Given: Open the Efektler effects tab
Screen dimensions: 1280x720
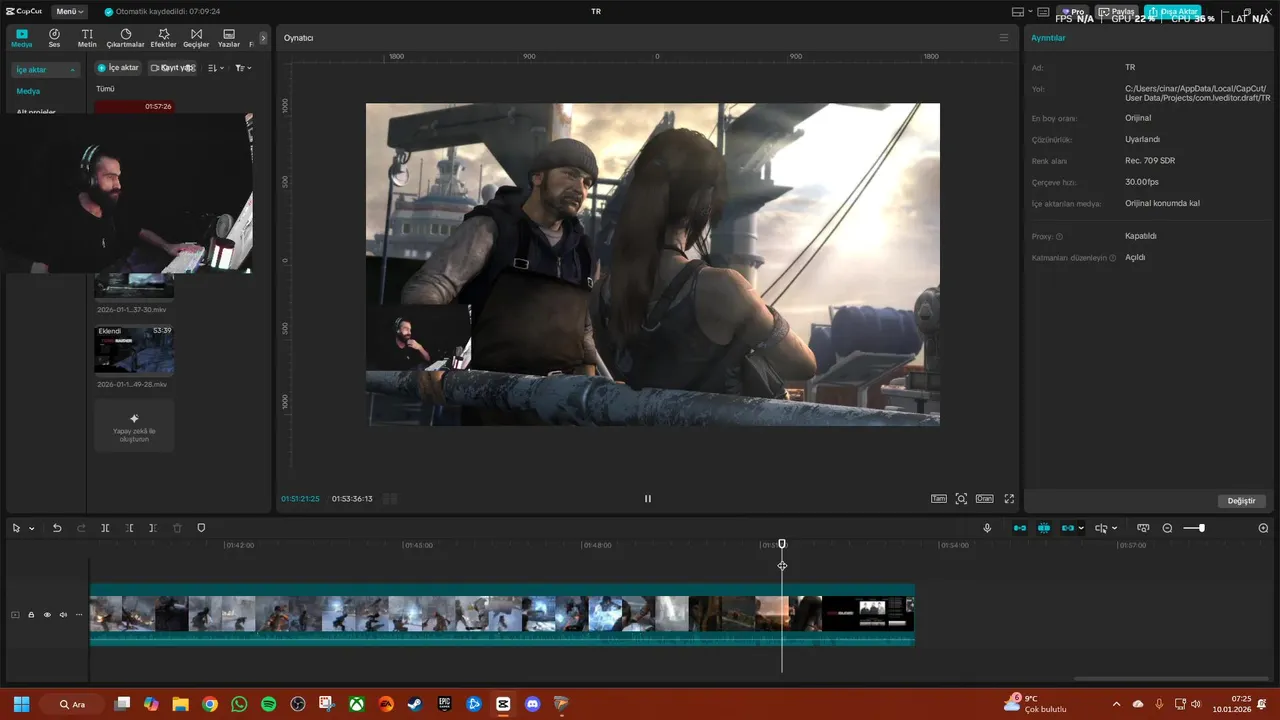Looking at the screenshot, I should [163, 38].
